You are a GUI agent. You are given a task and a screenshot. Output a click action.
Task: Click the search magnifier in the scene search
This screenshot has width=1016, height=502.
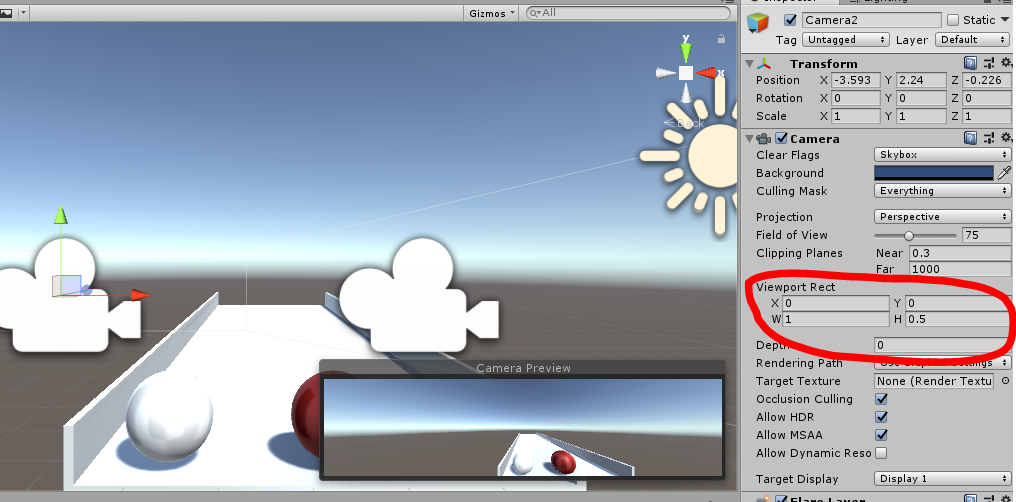(x=534, y=12)
